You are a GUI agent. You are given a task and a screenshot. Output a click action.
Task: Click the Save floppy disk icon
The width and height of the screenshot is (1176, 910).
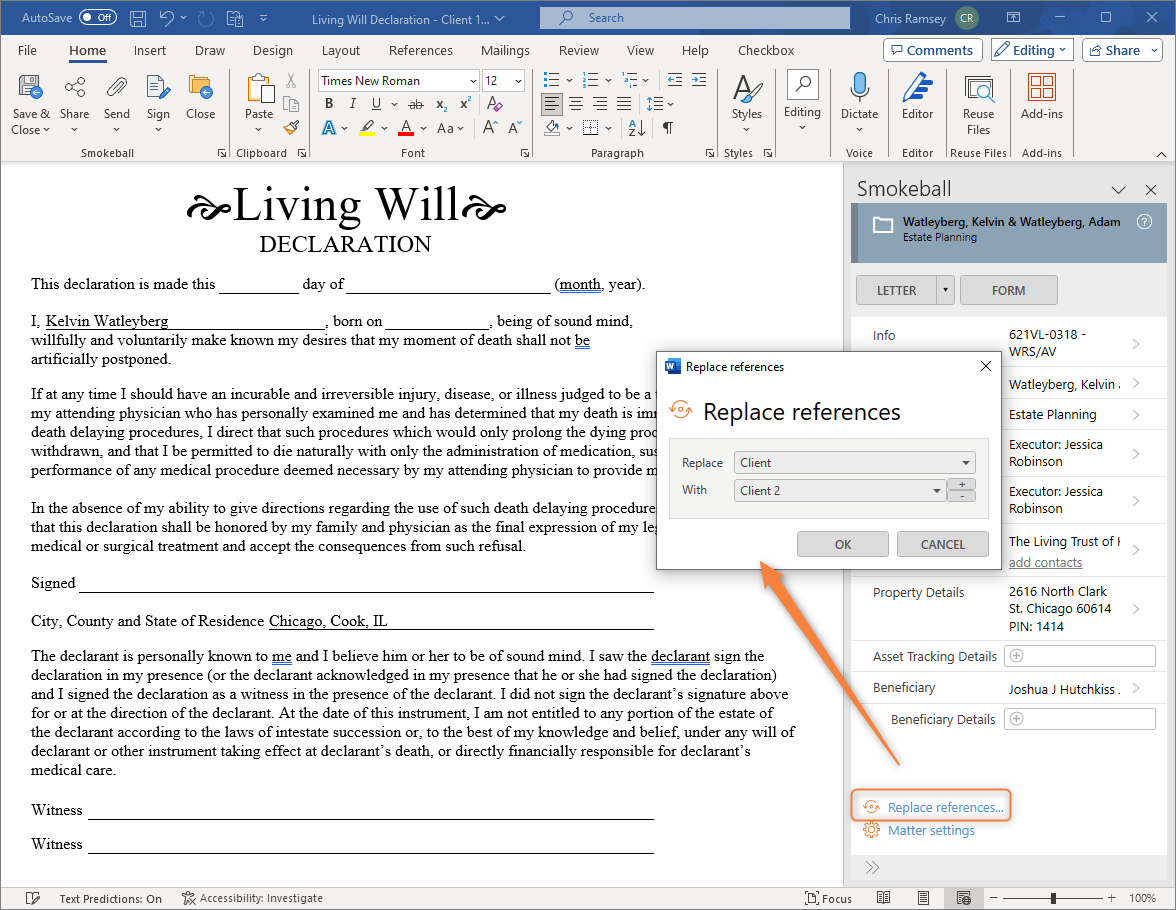138,19
